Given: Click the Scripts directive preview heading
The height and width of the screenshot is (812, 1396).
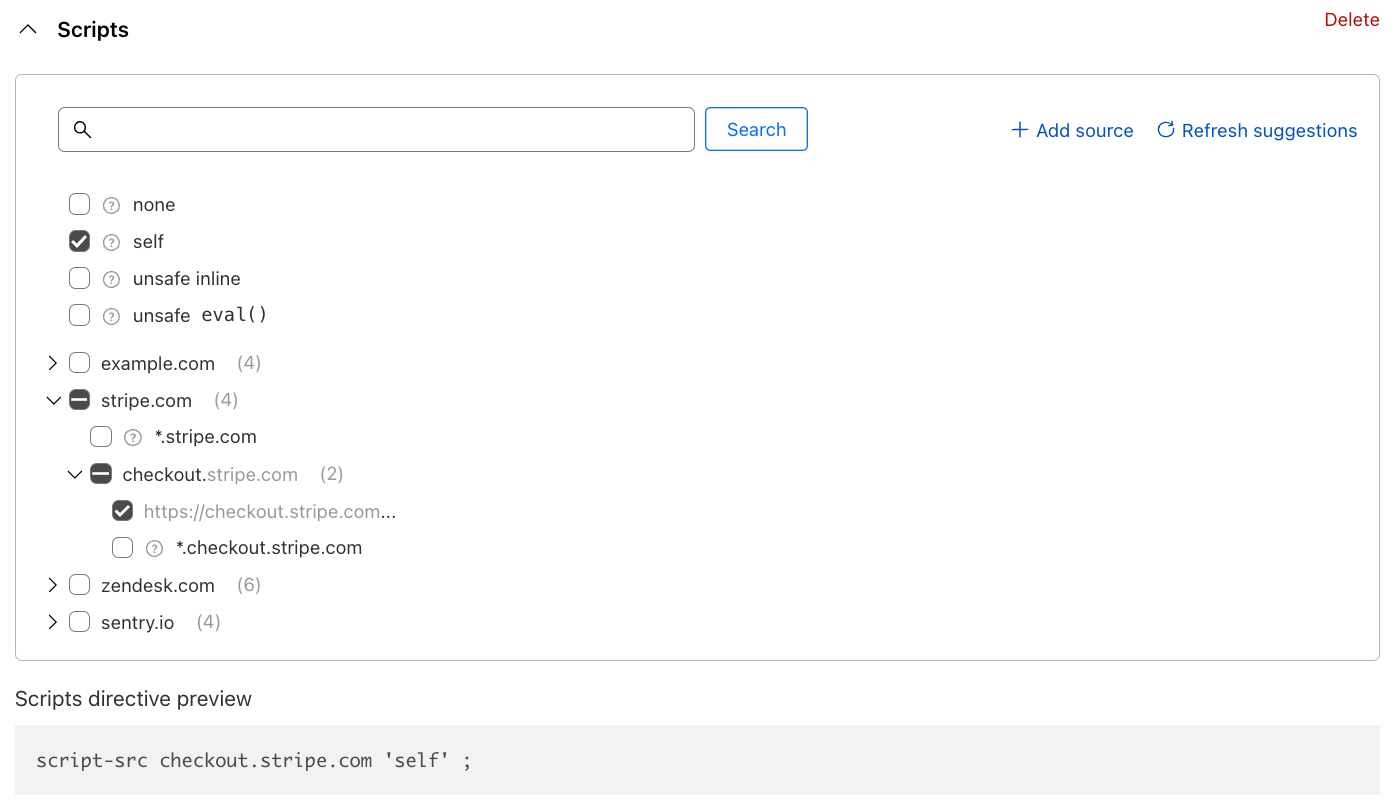Looking at the screenshot, I should click(x=133, y=699).
